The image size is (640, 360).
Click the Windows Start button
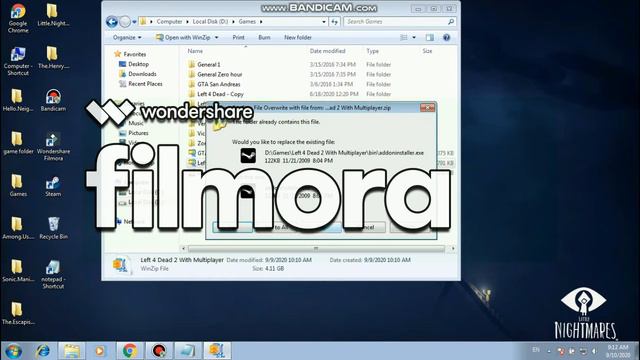click(13, 351)
